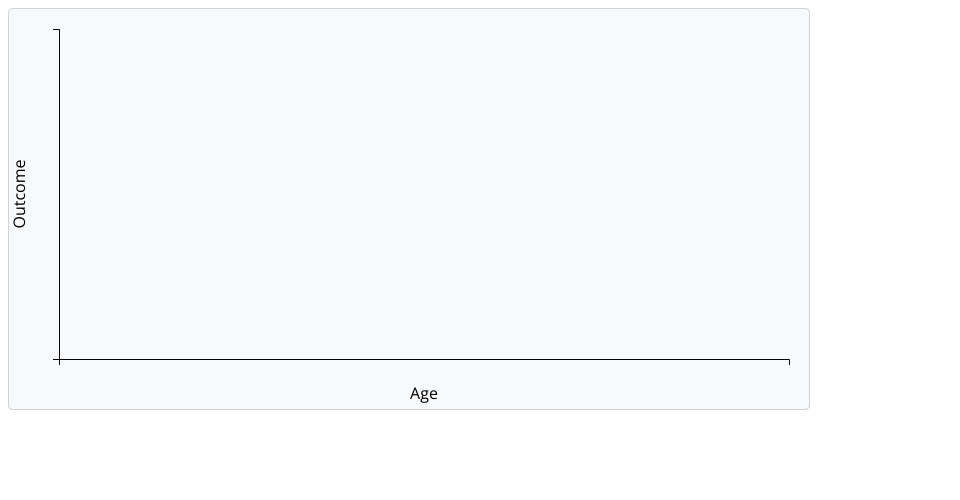Click the Age x-axis label
The width and height of the screenshot is (960, 500).
tap(424, 394)
